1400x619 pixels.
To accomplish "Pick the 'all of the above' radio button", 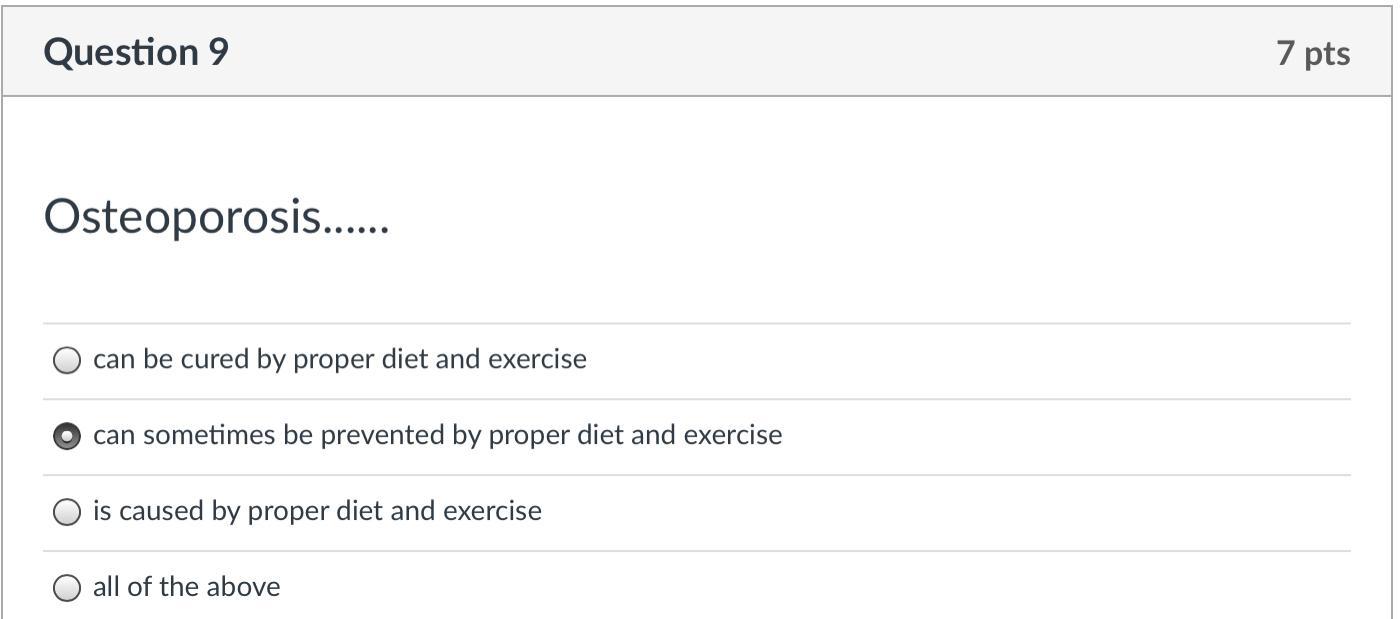I will [x=67, y=588].
